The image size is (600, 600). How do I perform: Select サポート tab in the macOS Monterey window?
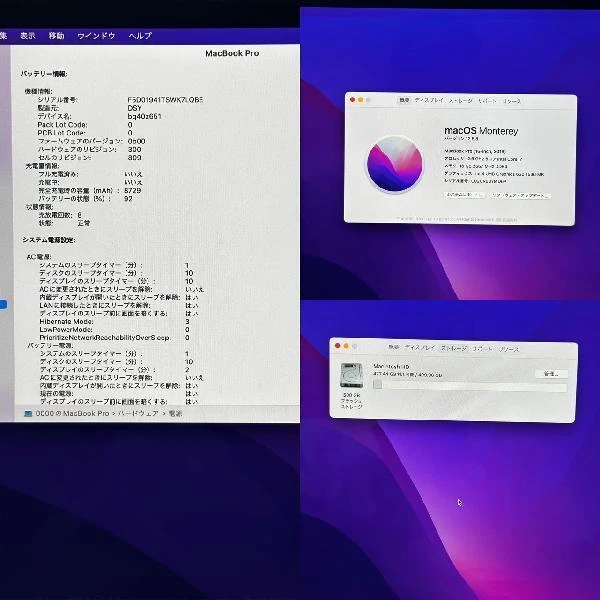[x=487, y=101]
